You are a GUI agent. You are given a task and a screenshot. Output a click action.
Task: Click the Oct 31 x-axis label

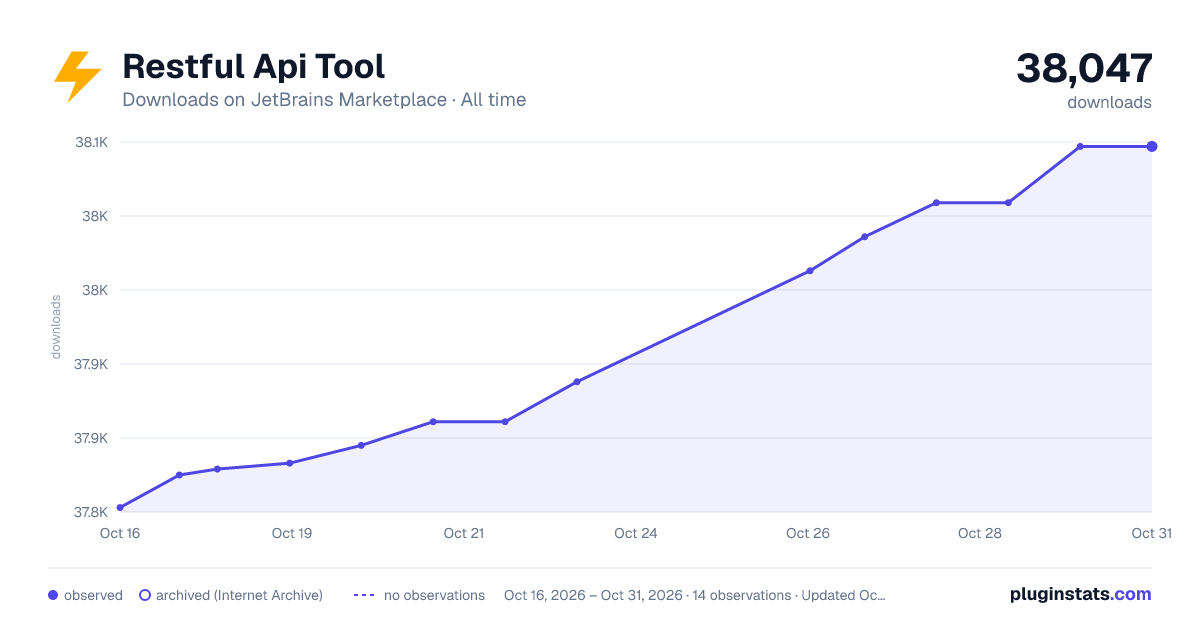pos(1151,533)
